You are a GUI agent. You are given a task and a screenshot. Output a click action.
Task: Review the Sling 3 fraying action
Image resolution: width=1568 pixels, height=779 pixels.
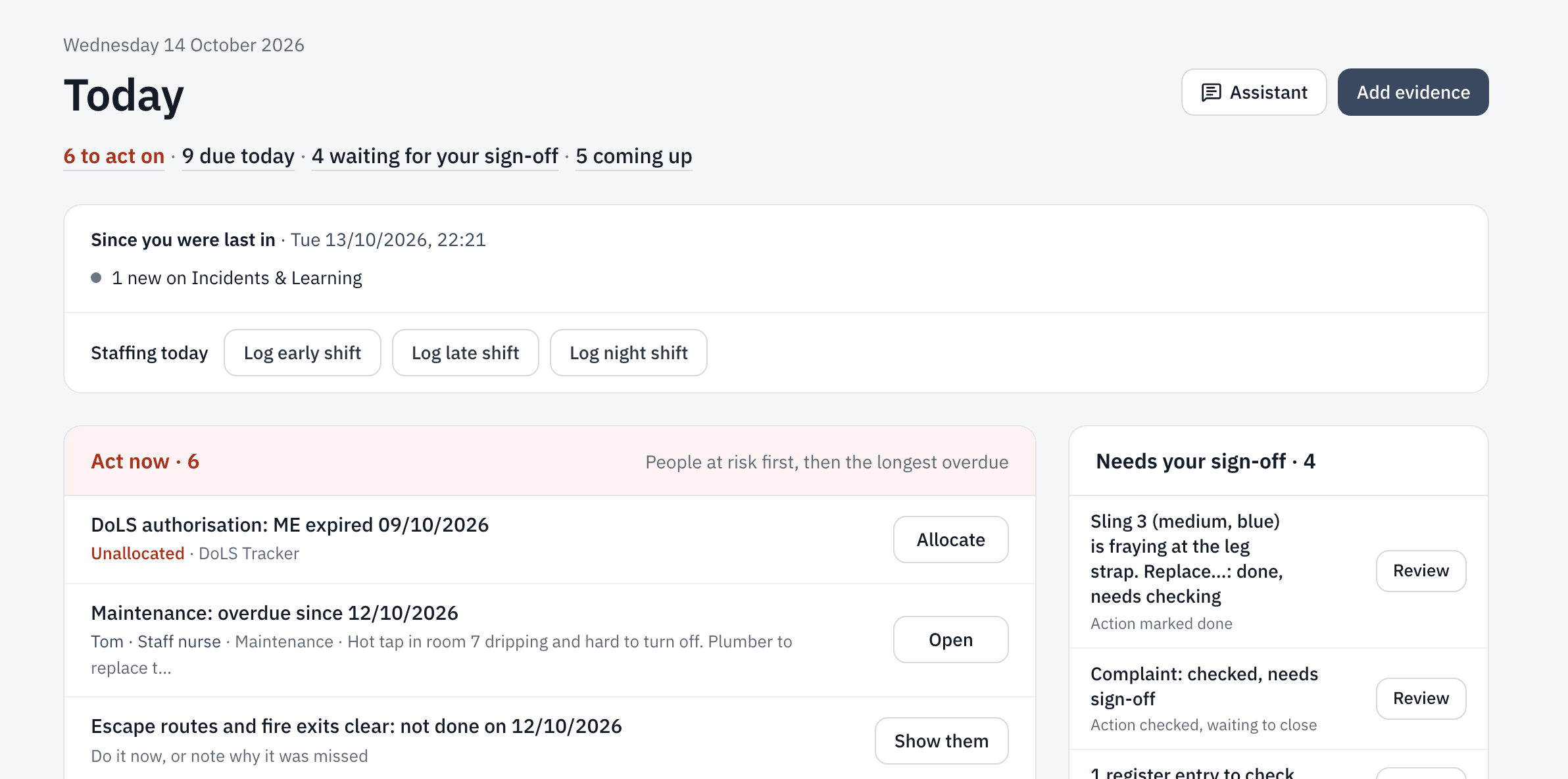point(1421,571)
